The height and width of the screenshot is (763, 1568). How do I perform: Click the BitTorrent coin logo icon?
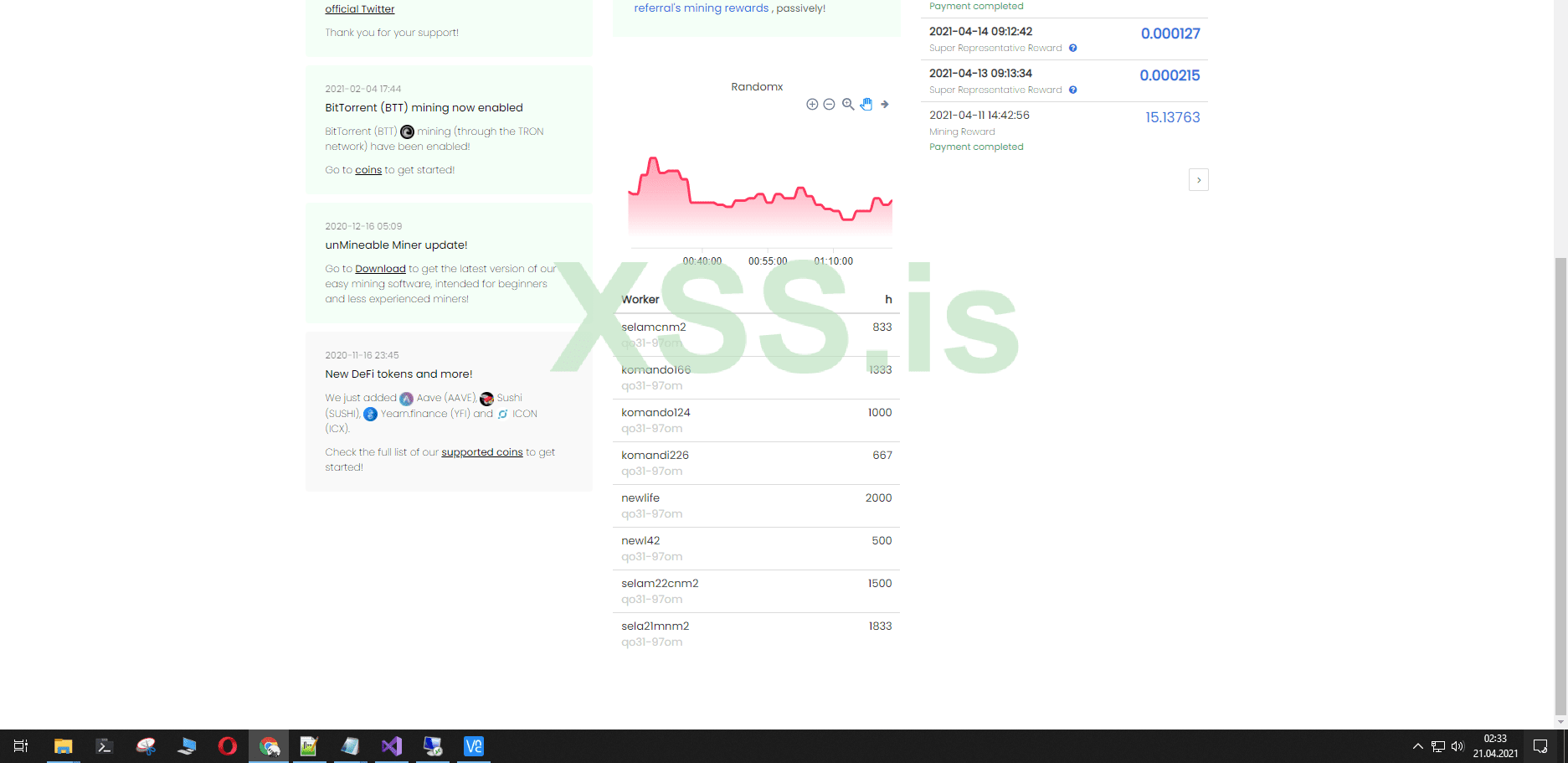click(x=408, y=131)
